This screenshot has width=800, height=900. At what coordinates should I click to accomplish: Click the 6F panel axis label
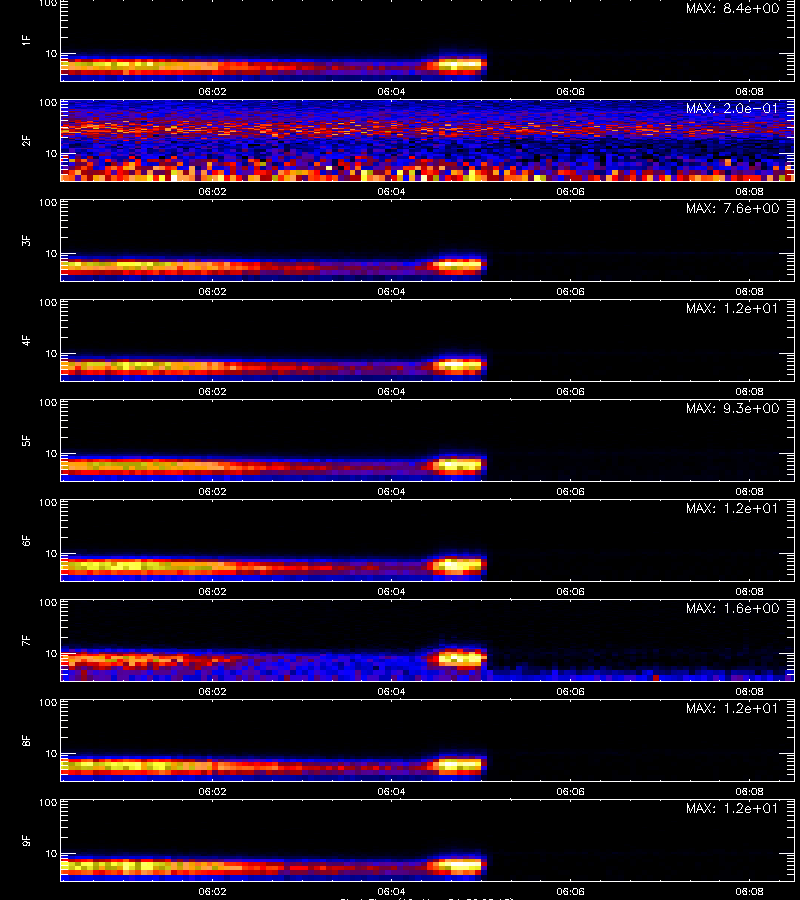tap(26, 540)
